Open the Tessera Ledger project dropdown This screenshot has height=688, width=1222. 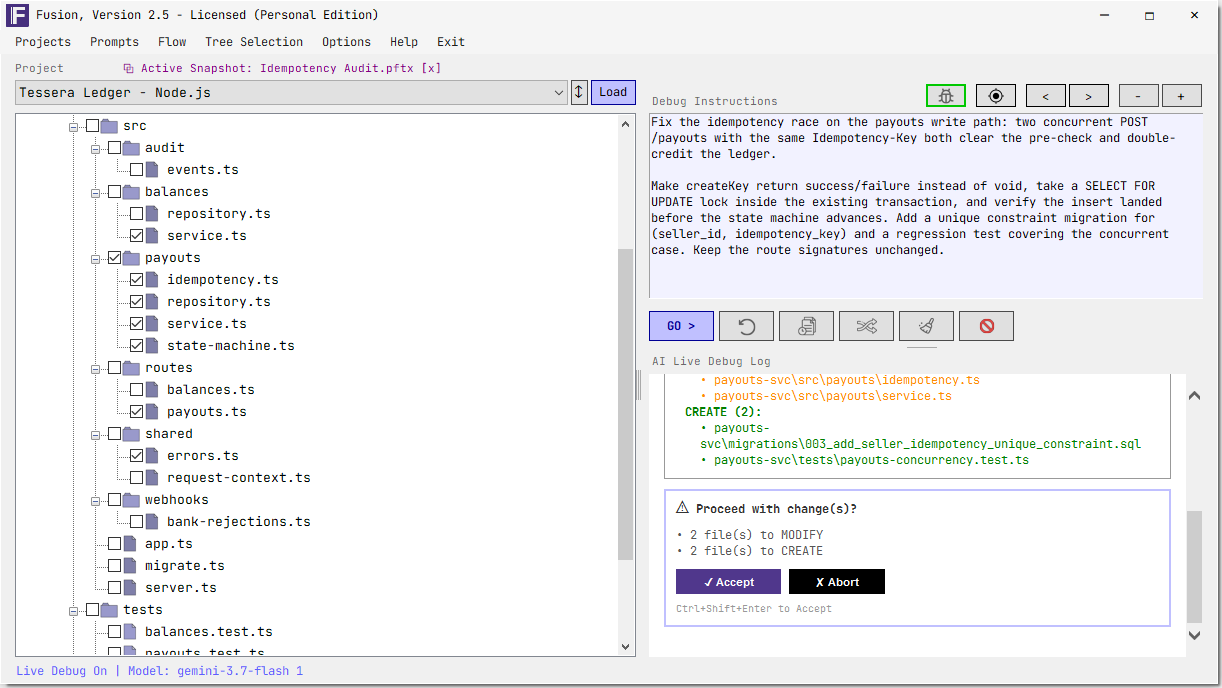click(x=292, y=93)
